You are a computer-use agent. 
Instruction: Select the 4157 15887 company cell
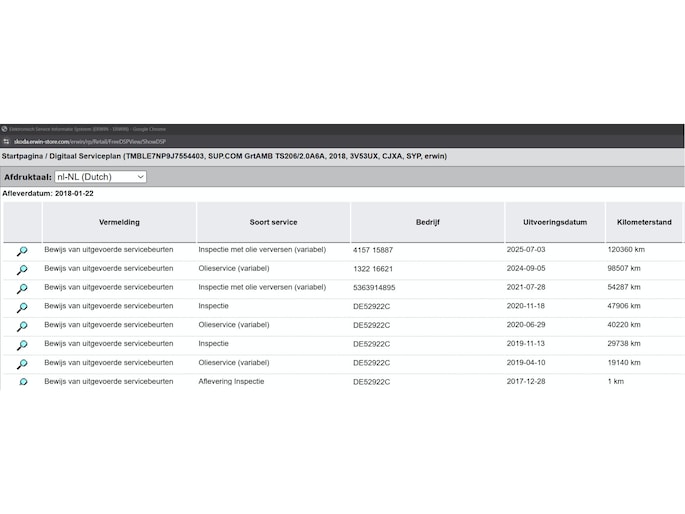[373, 250]
